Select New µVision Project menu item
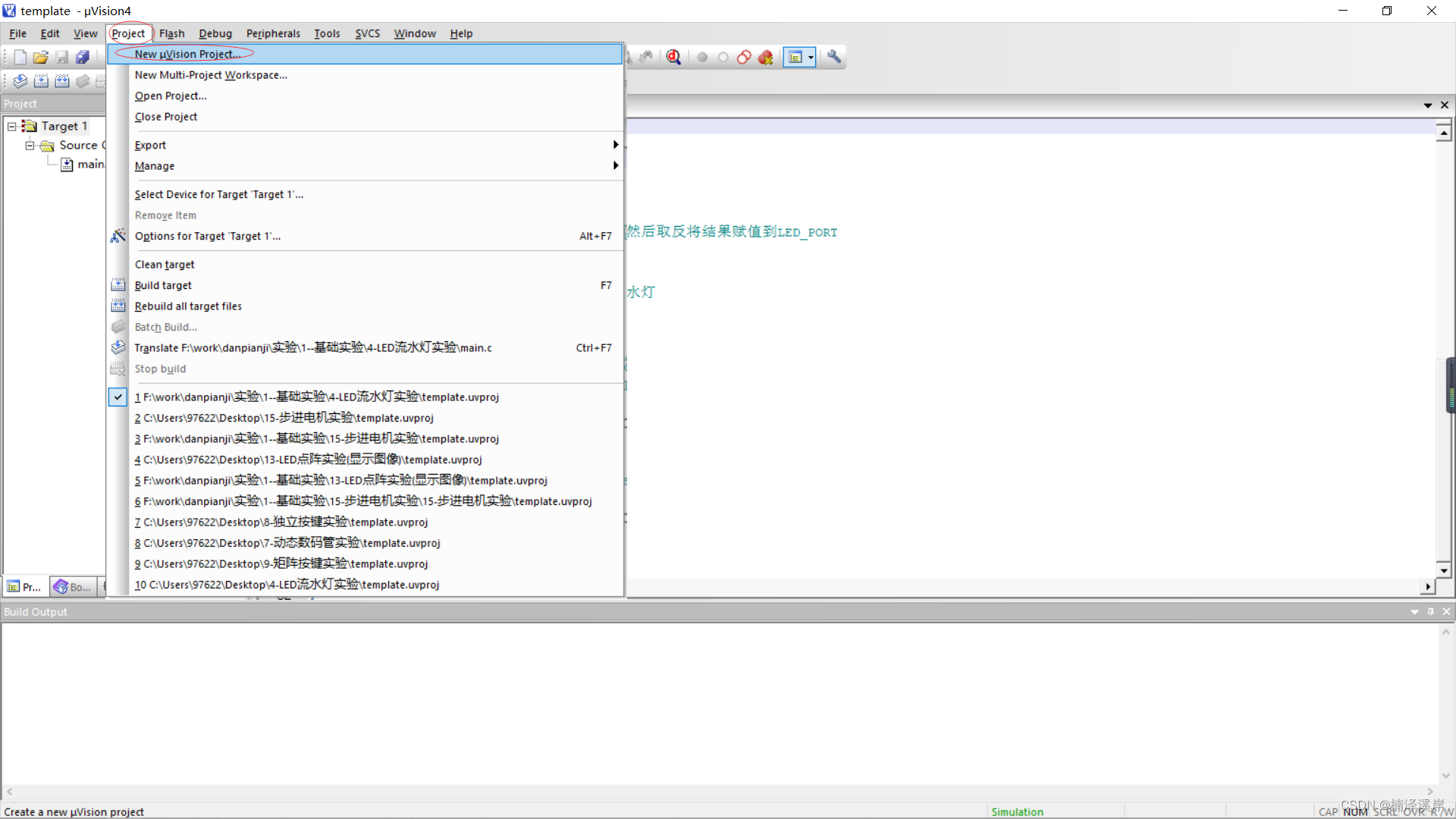Screen dimensions: 1456x819 [x=188, y=53]
